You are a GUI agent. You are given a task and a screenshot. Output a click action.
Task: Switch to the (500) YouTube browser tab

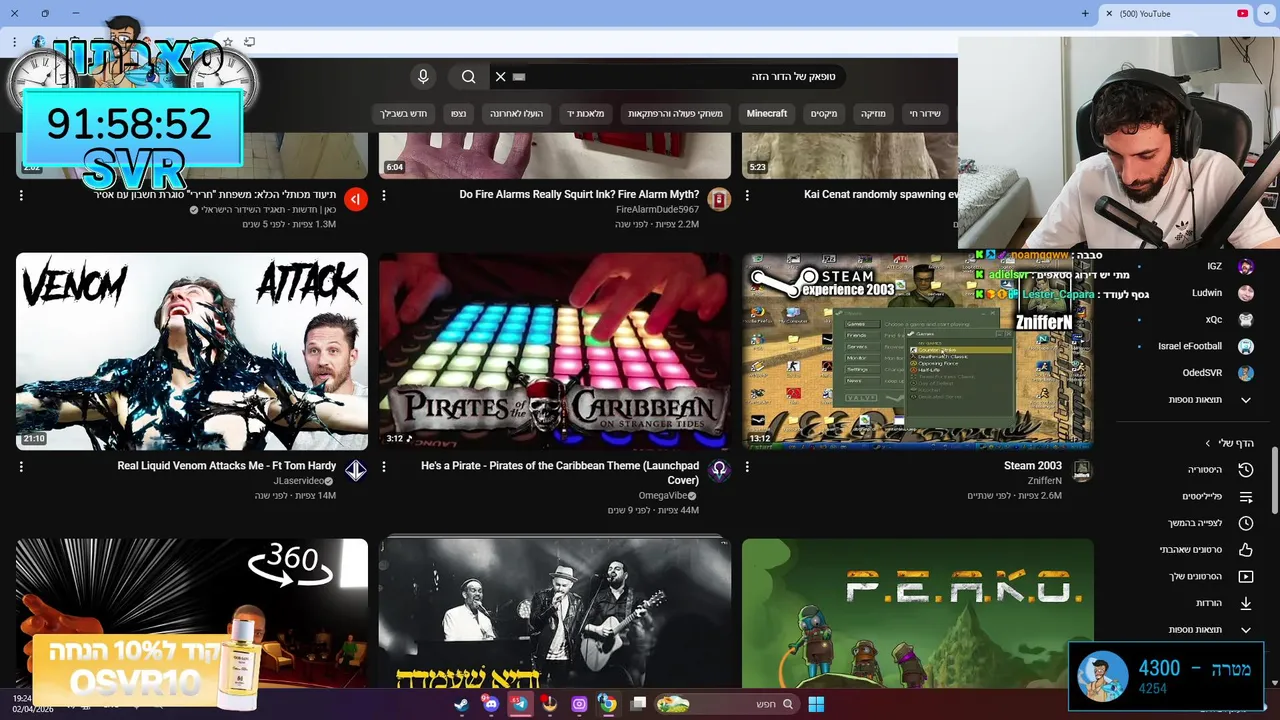[1175, 14]
